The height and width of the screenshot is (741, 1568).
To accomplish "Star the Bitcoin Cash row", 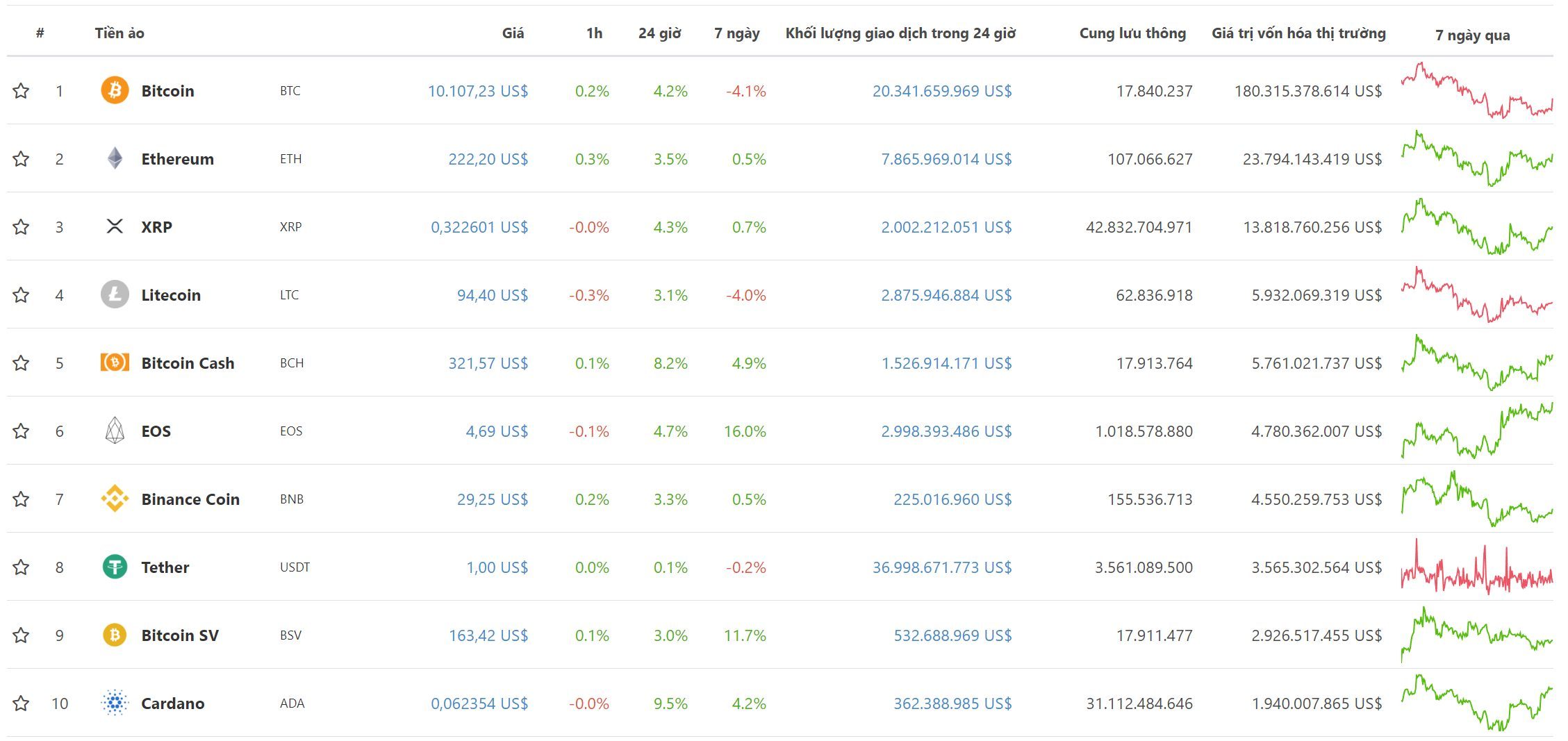I will coord(21,363).
